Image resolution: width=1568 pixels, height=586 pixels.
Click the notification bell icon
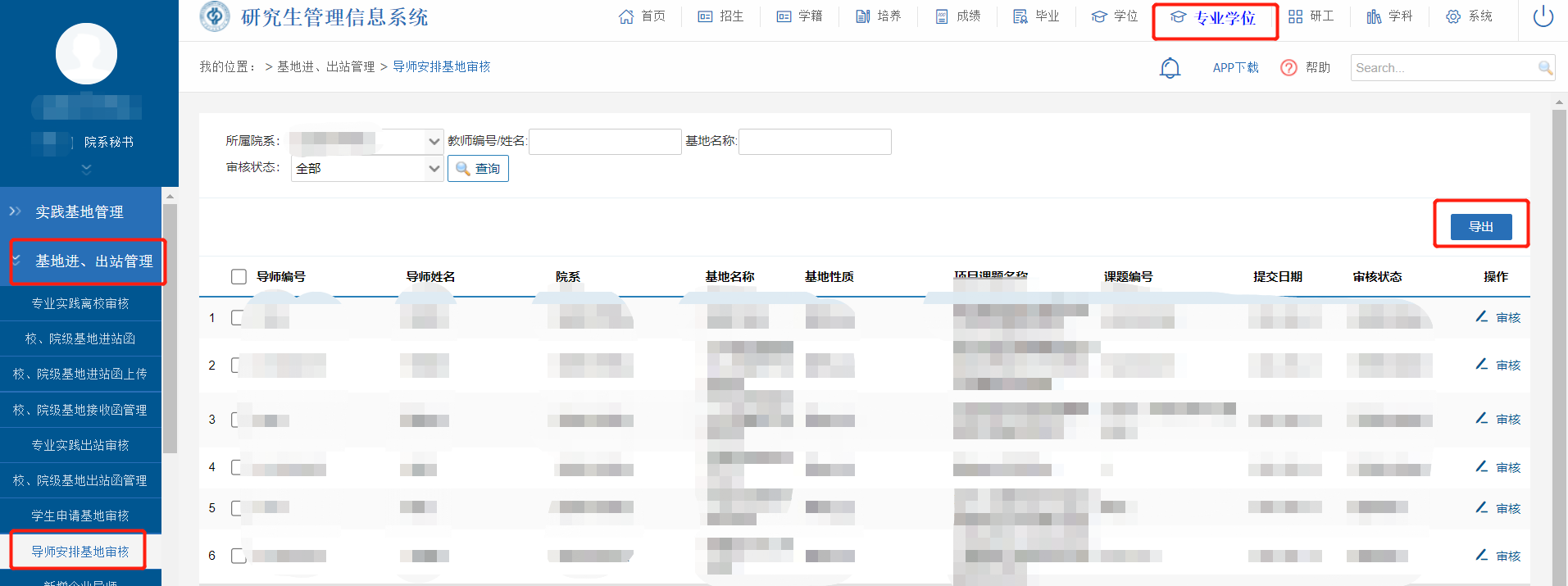(1170, 68)
